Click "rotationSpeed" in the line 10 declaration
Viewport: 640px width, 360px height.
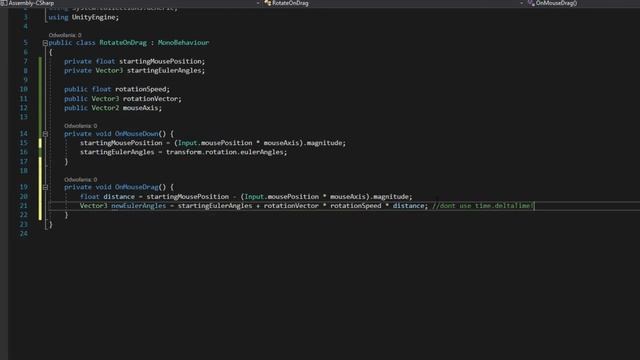pyautogui.click(x=140, y=89)
